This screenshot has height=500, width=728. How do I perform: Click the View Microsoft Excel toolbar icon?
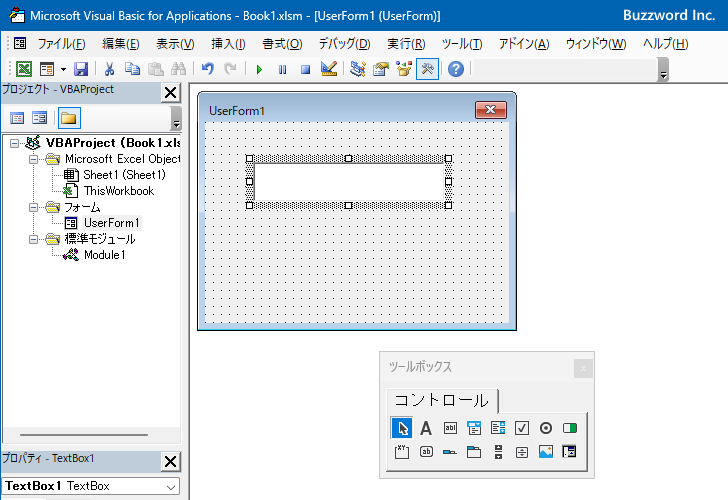[x=24, y=69]
